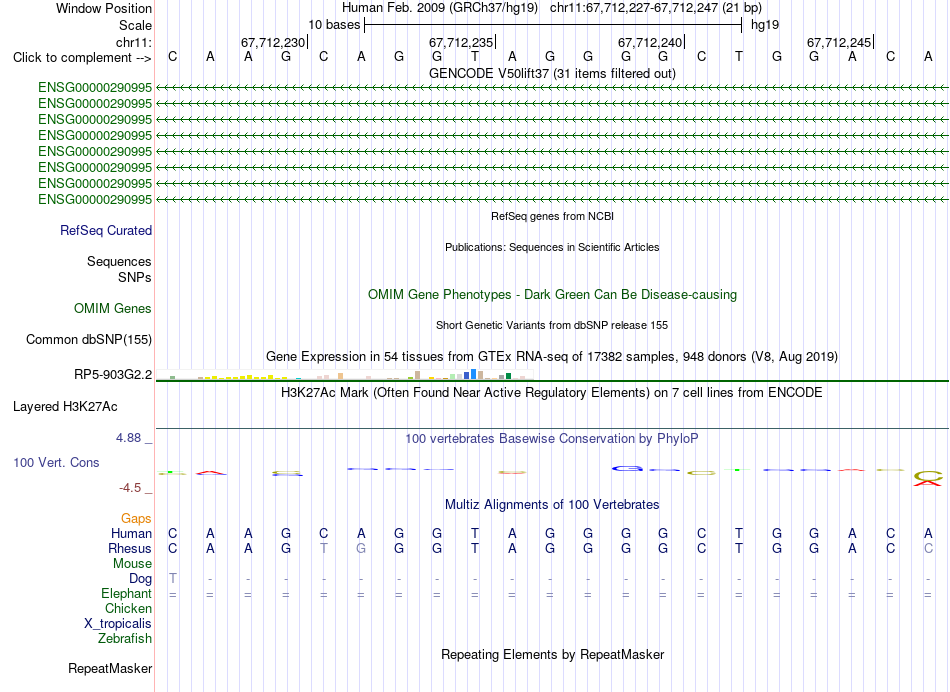Click the RP5-903G2.2 gene expression label
Image resolution: width=950 pixels, height=692 pixels.
(x=113, y=374)
